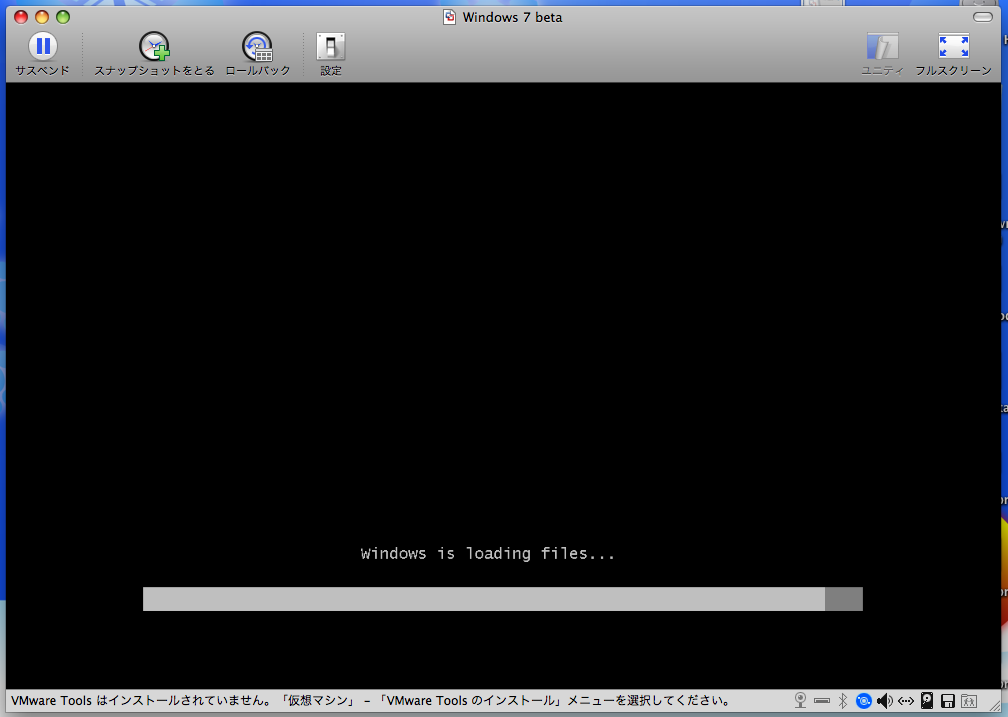Open virtual machine settings (設定)
The height and width of the screenshot is (717, 1008).
click(x=330, y=54)
